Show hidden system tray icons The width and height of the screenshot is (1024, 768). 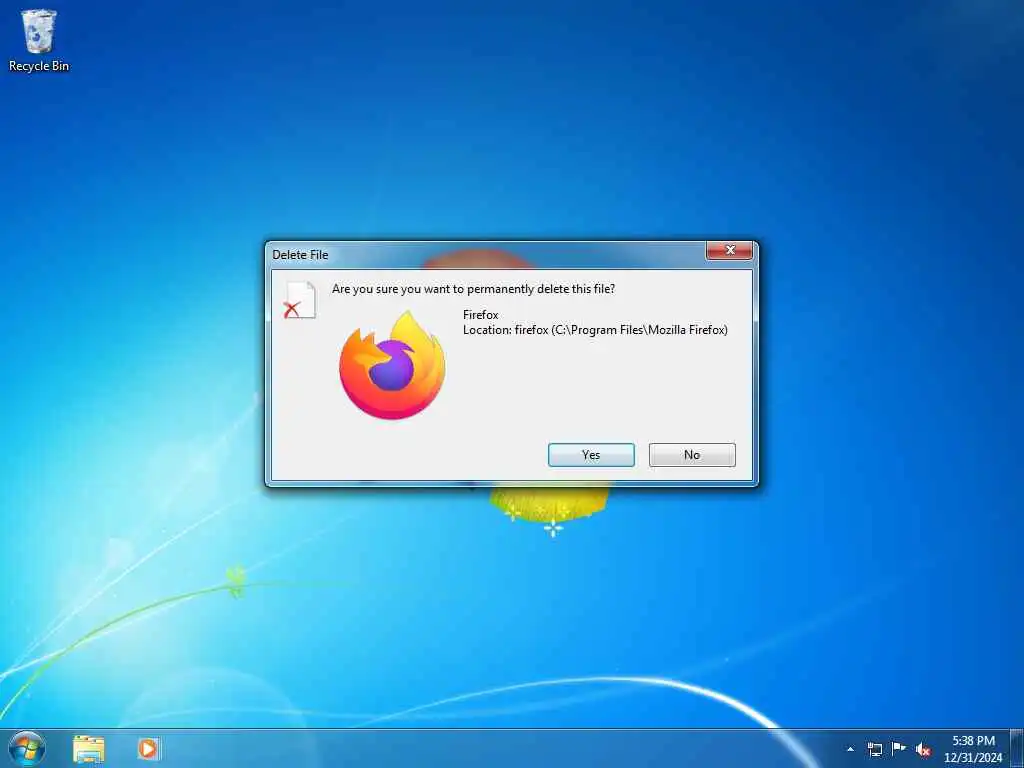coord(850,750)
